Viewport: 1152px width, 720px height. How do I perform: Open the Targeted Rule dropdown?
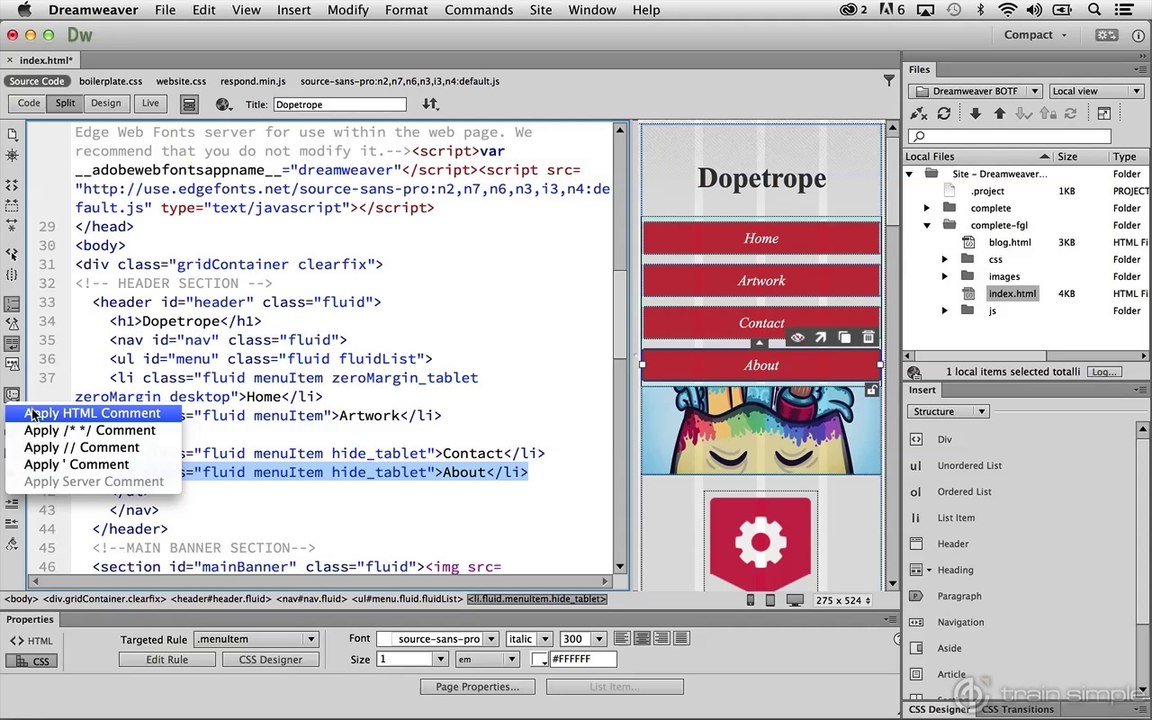[256, 639]
